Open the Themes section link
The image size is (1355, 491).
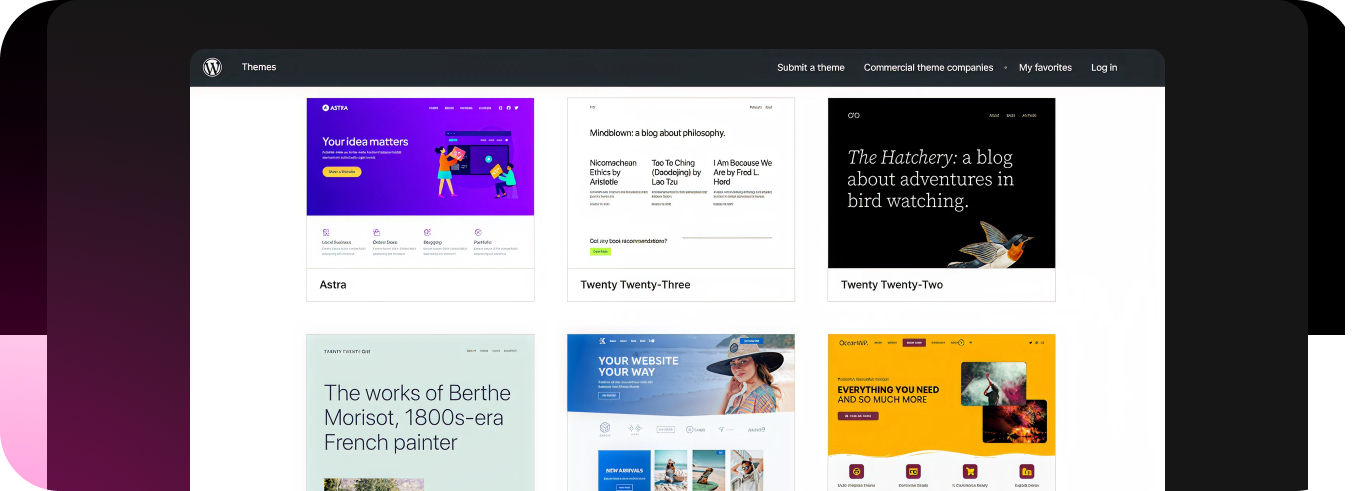coord(259,67)
